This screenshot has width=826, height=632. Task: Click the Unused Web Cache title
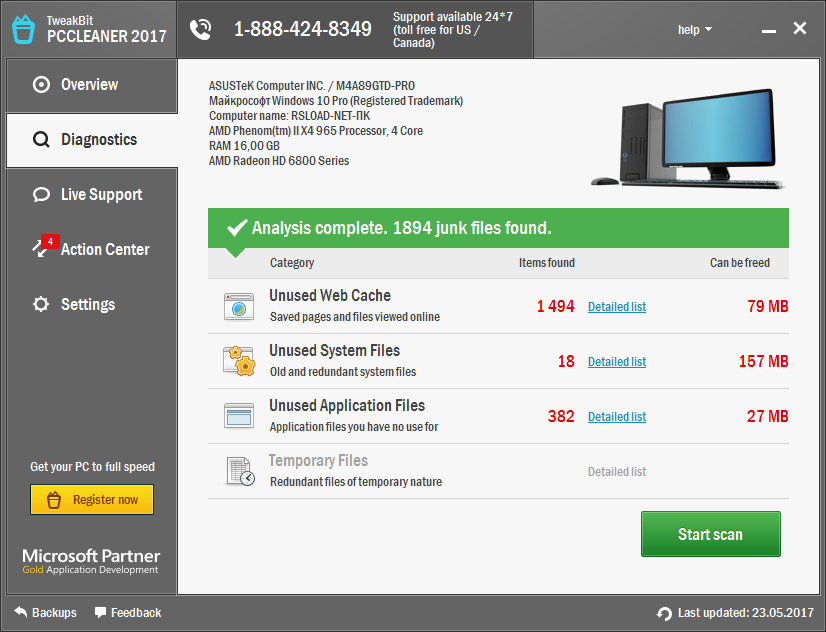tap(330, 295)
